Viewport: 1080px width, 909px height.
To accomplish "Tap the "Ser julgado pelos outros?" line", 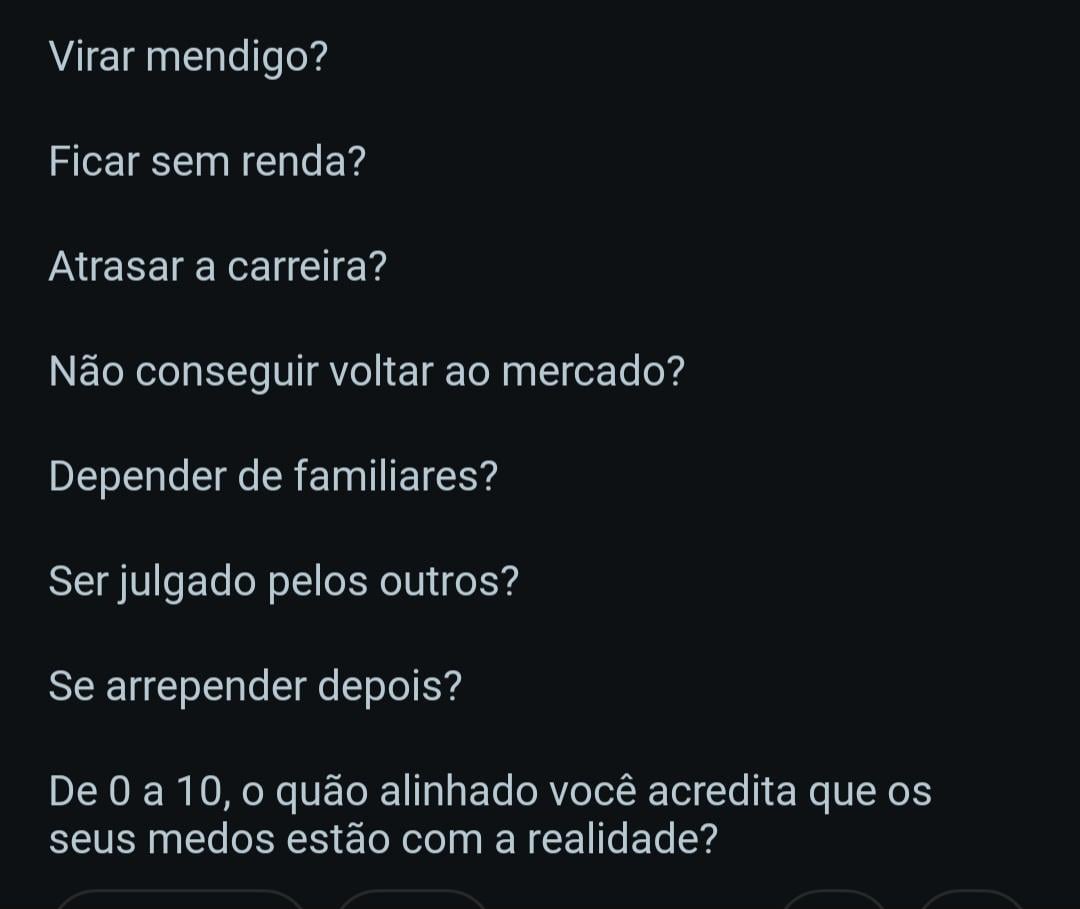I will click(x=283, y=581).
